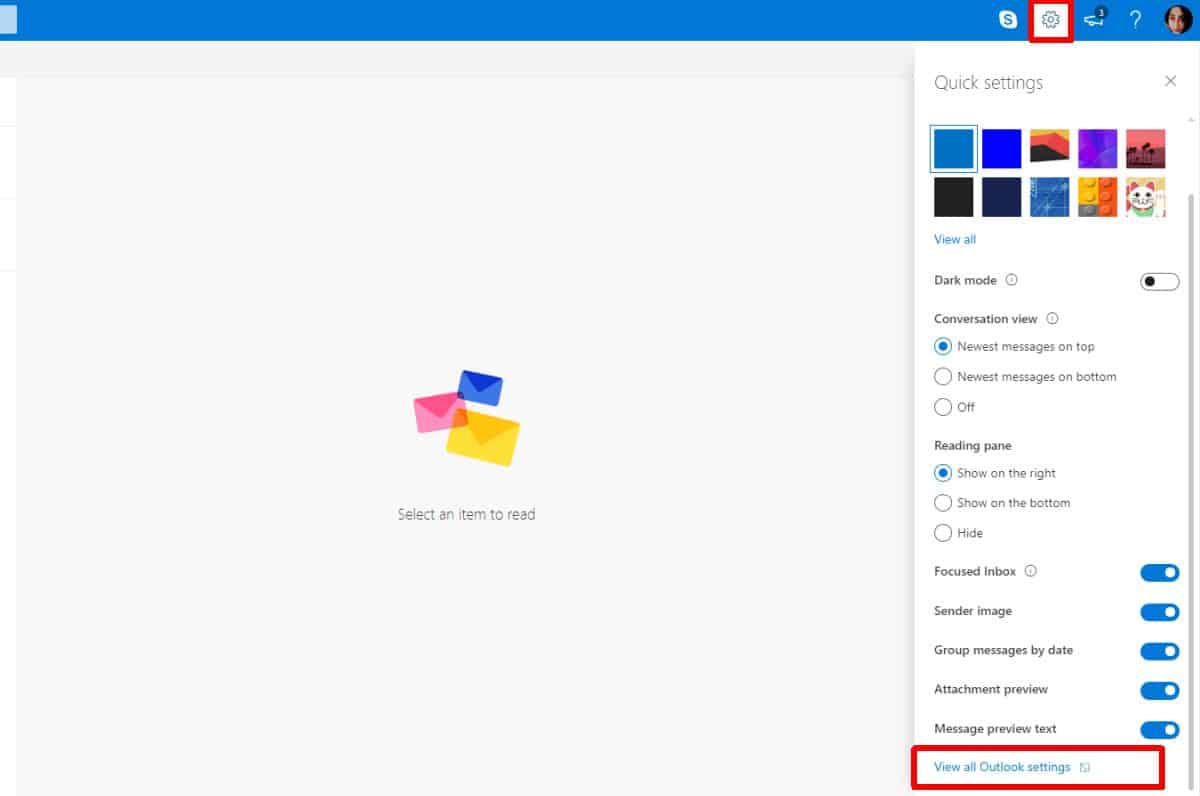Close the Quick settings panel
Viewport: 1200px width, 796px height.
1170,81
